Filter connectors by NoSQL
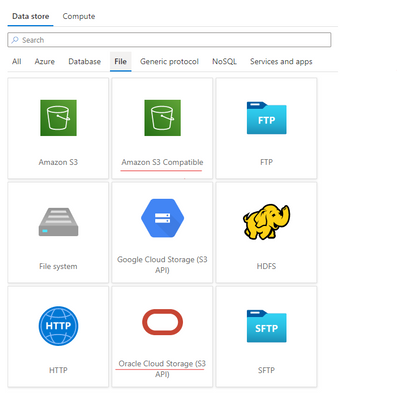 (224, 62)
